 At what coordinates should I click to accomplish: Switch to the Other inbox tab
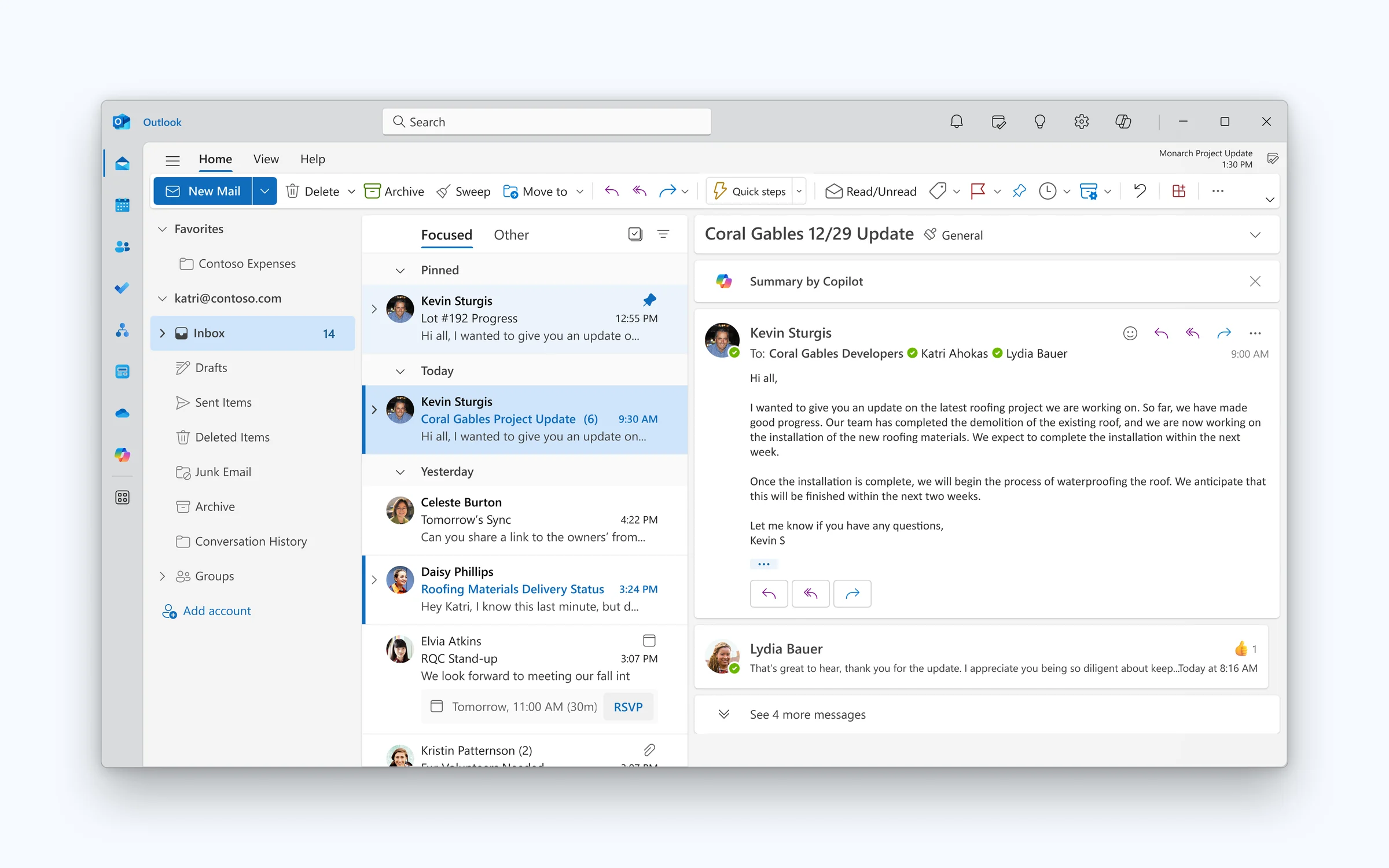511,235
